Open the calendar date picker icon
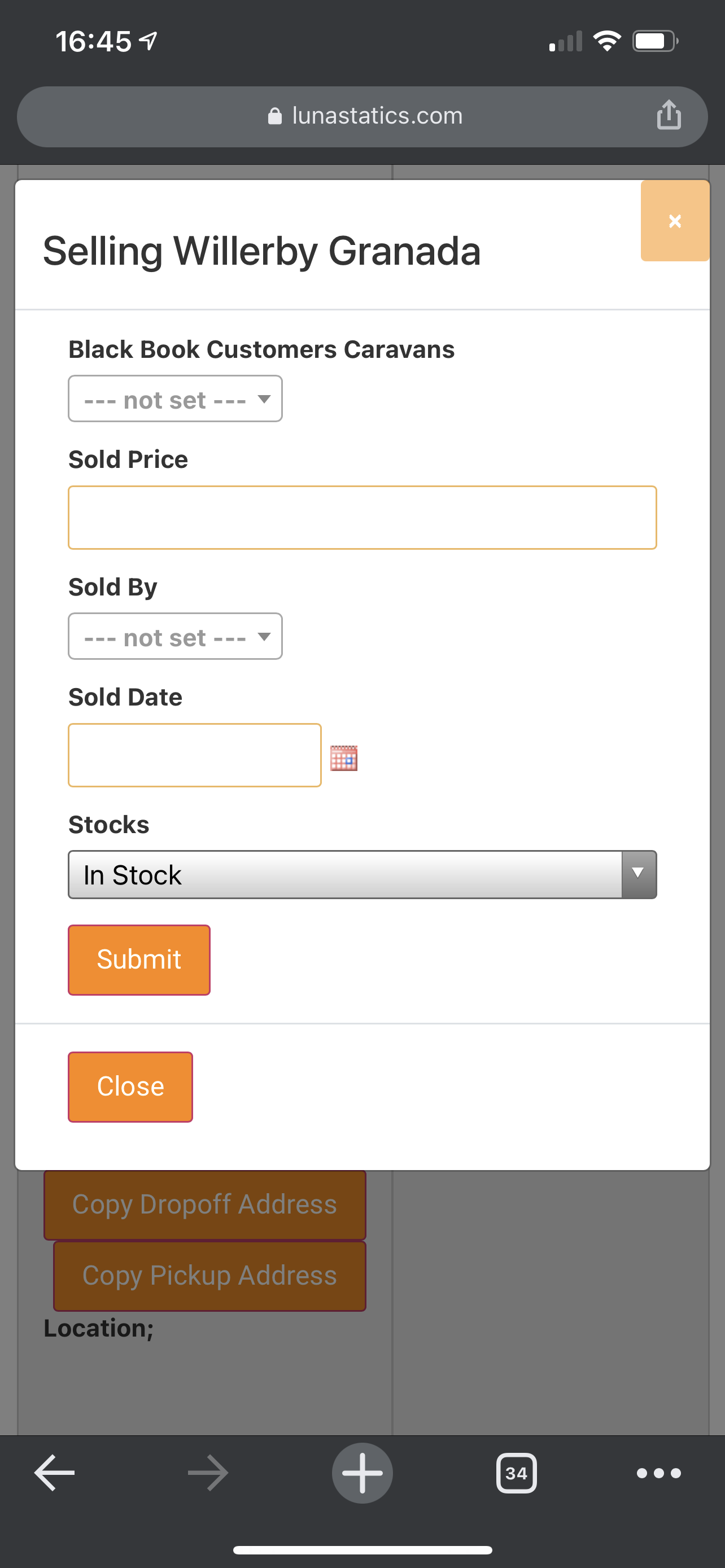Image resolution: width=725 pixels, height=1568 pixels. tap(343, 758)
